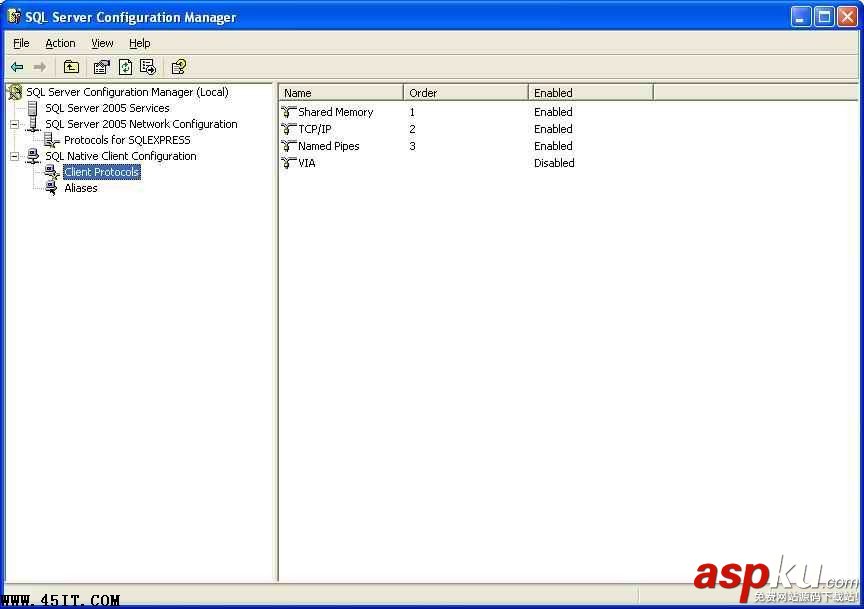This screenshot has height=609, width=864.
Task: Click order value 3 for Named Pipes
Action: pos(412,146)
